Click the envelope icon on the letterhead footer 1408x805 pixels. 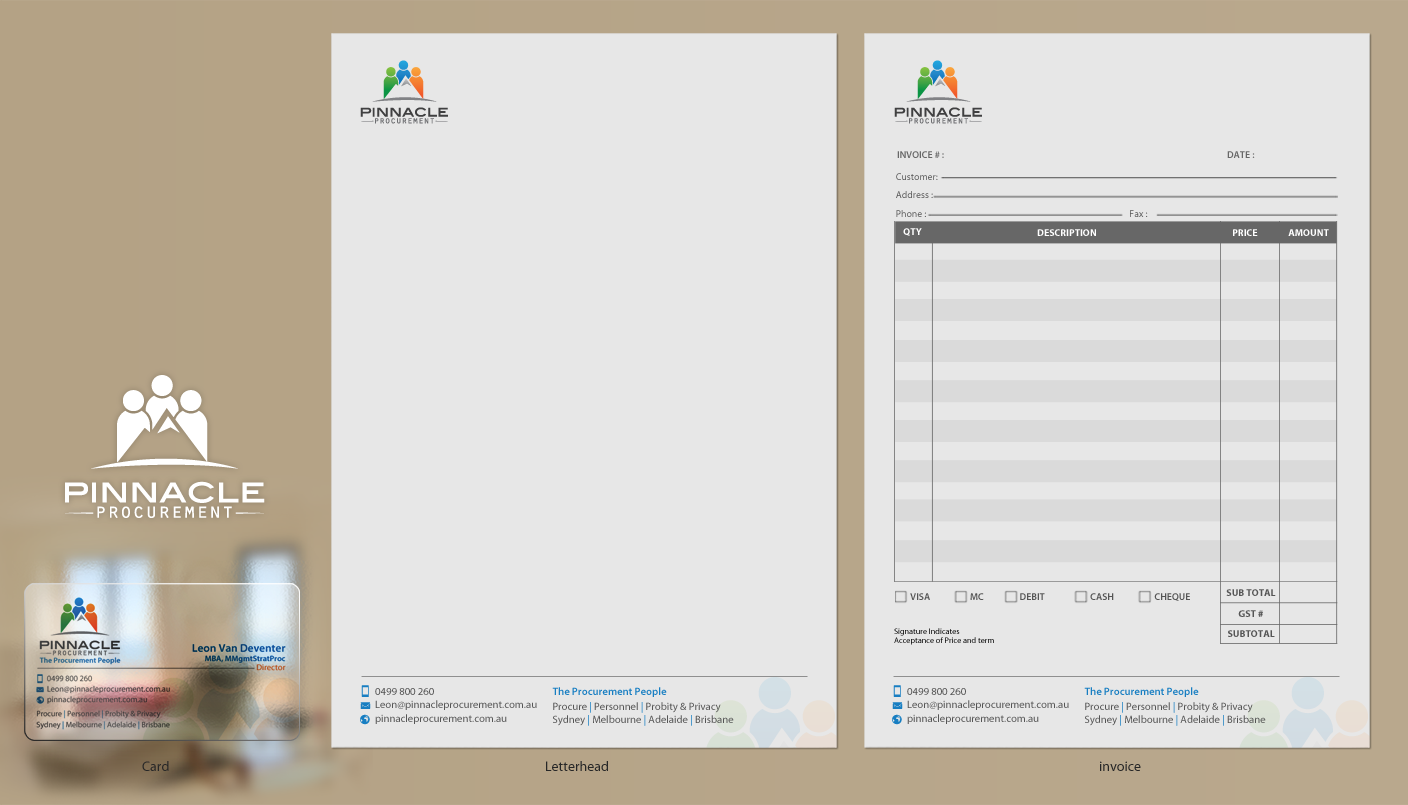click(365, 705)
